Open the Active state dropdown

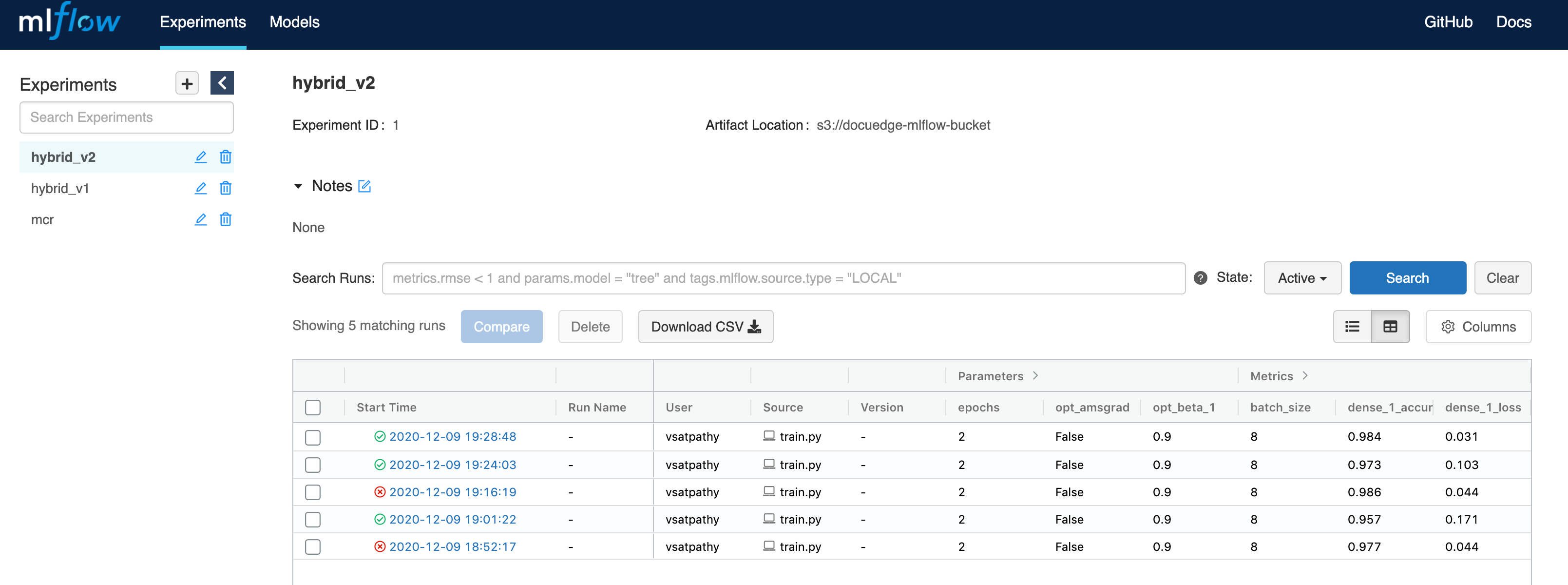pyautogui.click(x=1302, y=278)
